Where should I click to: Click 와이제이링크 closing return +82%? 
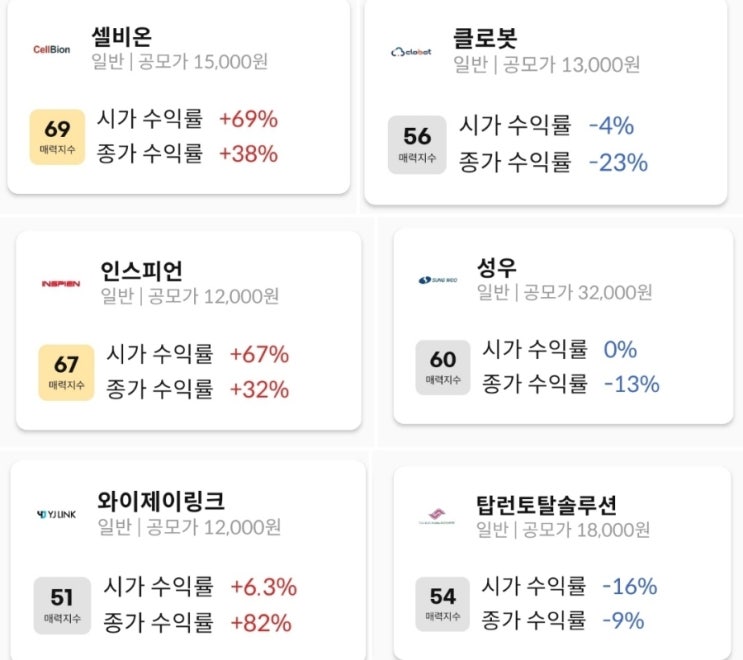click(260, 623)
